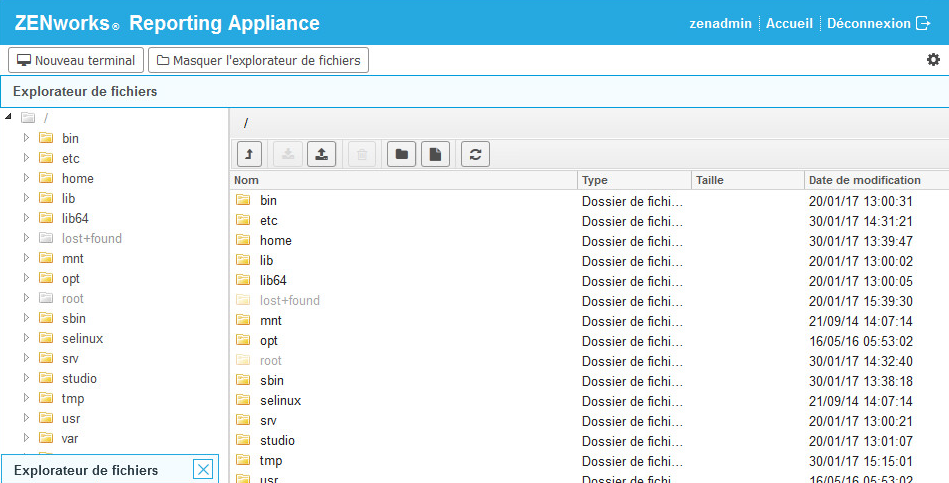Screen dimensions: 949x483
Task: Collapse the root / tree node
Action: click(9, 118)
